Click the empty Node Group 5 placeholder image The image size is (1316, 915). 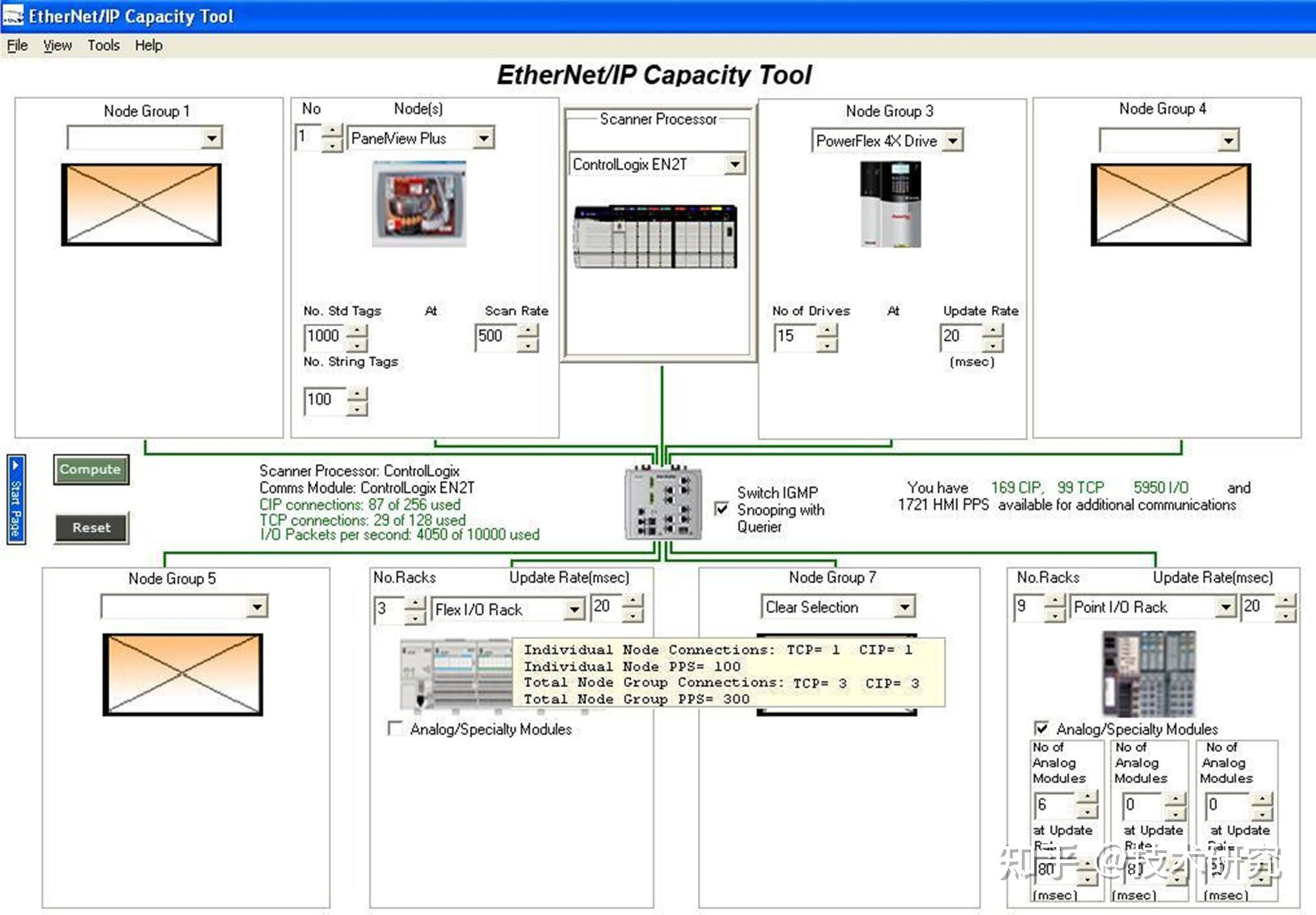coord(182,674)
